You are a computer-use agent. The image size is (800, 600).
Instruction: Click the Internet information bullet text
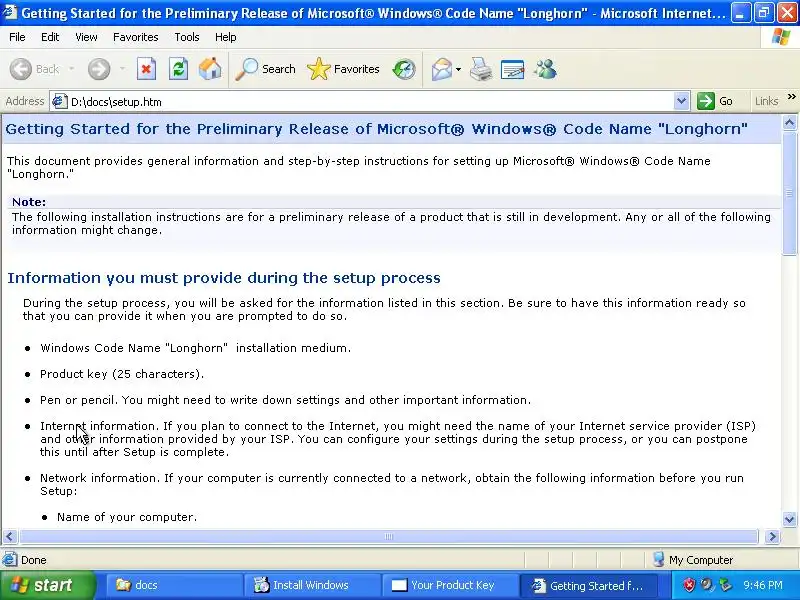point(398,439)
